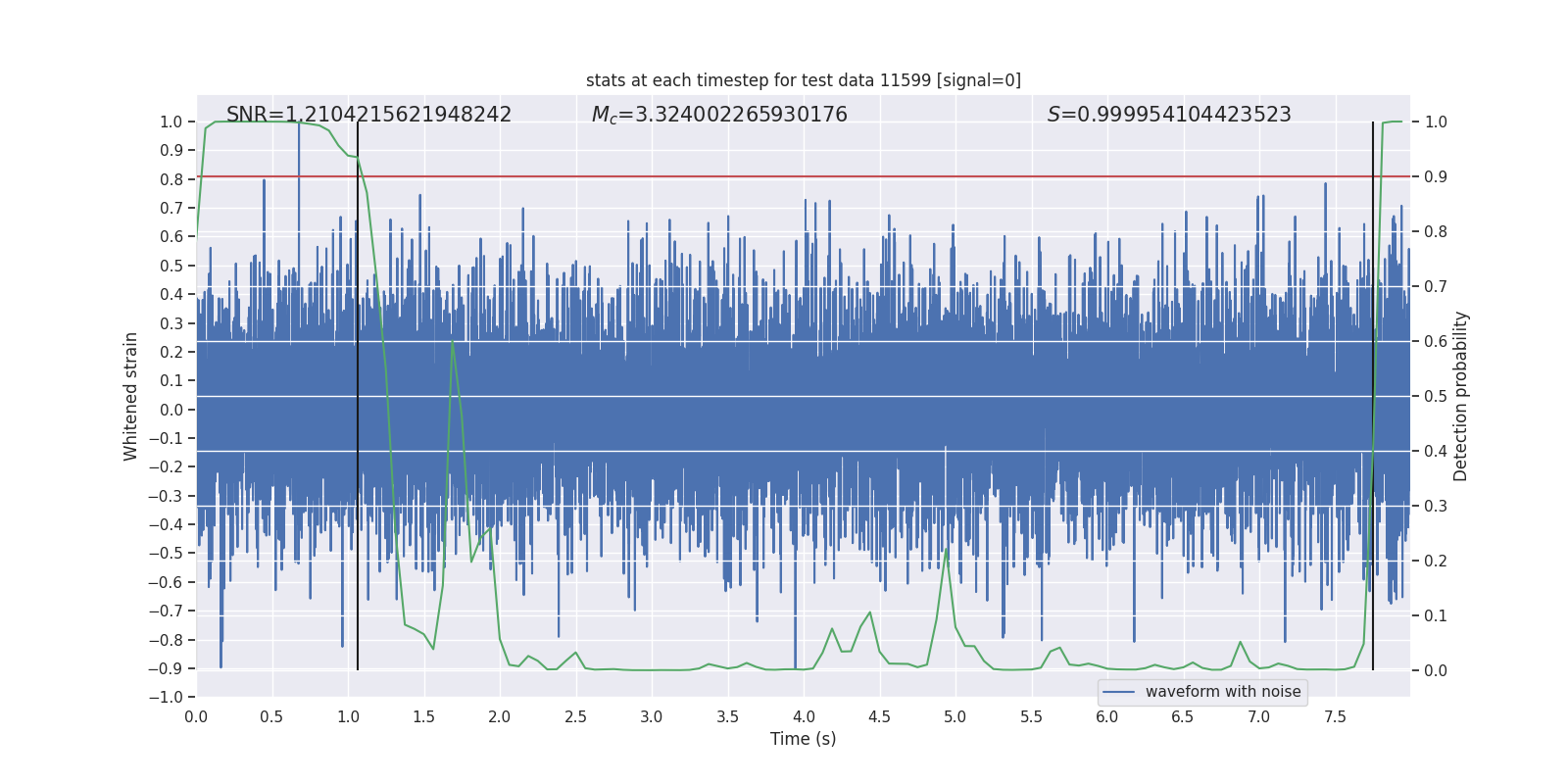Click the 'Whitened strain' y-axis label
The image size is (1568, 784).
click(130, 396)
